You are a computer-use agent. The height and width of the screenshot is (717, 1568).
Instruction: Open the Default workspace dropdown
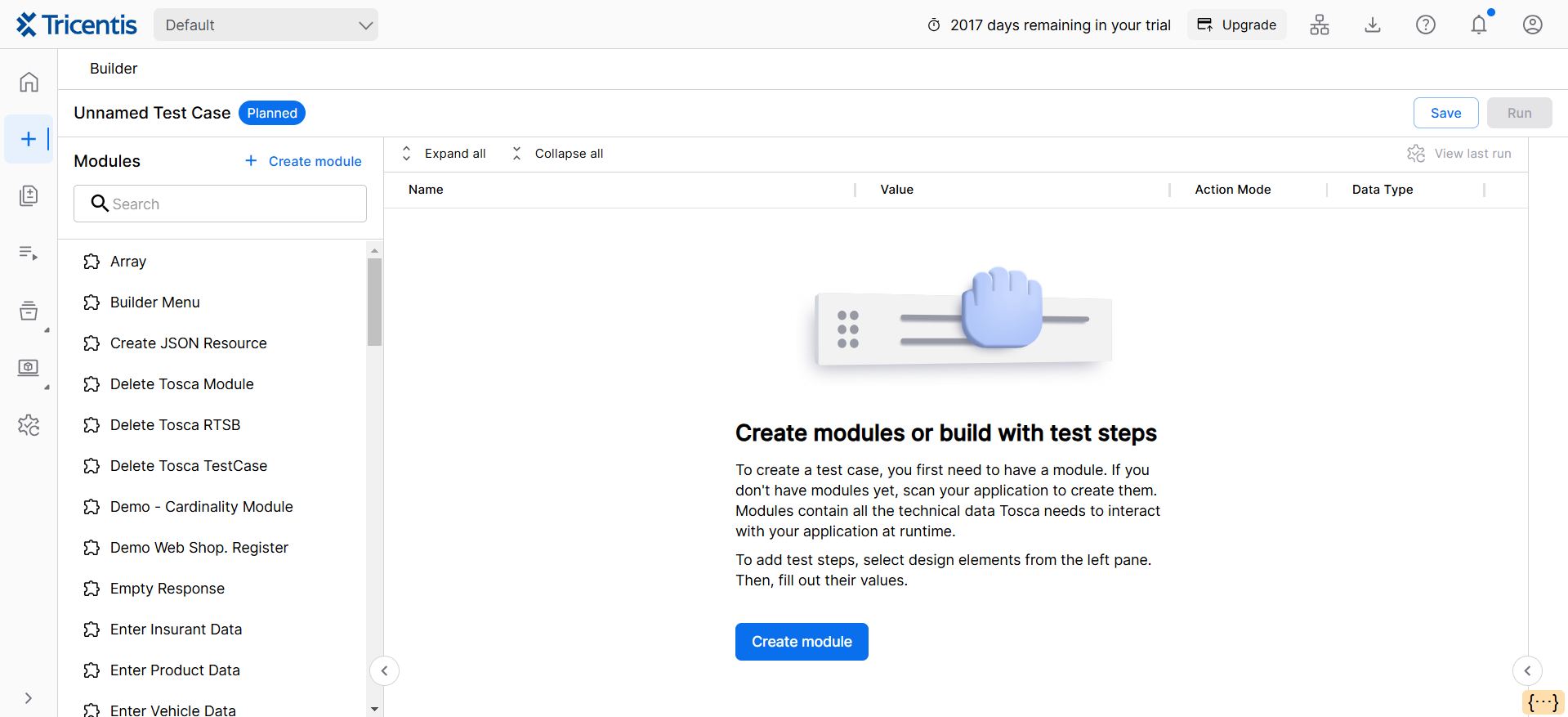click(x=266, y=25)
